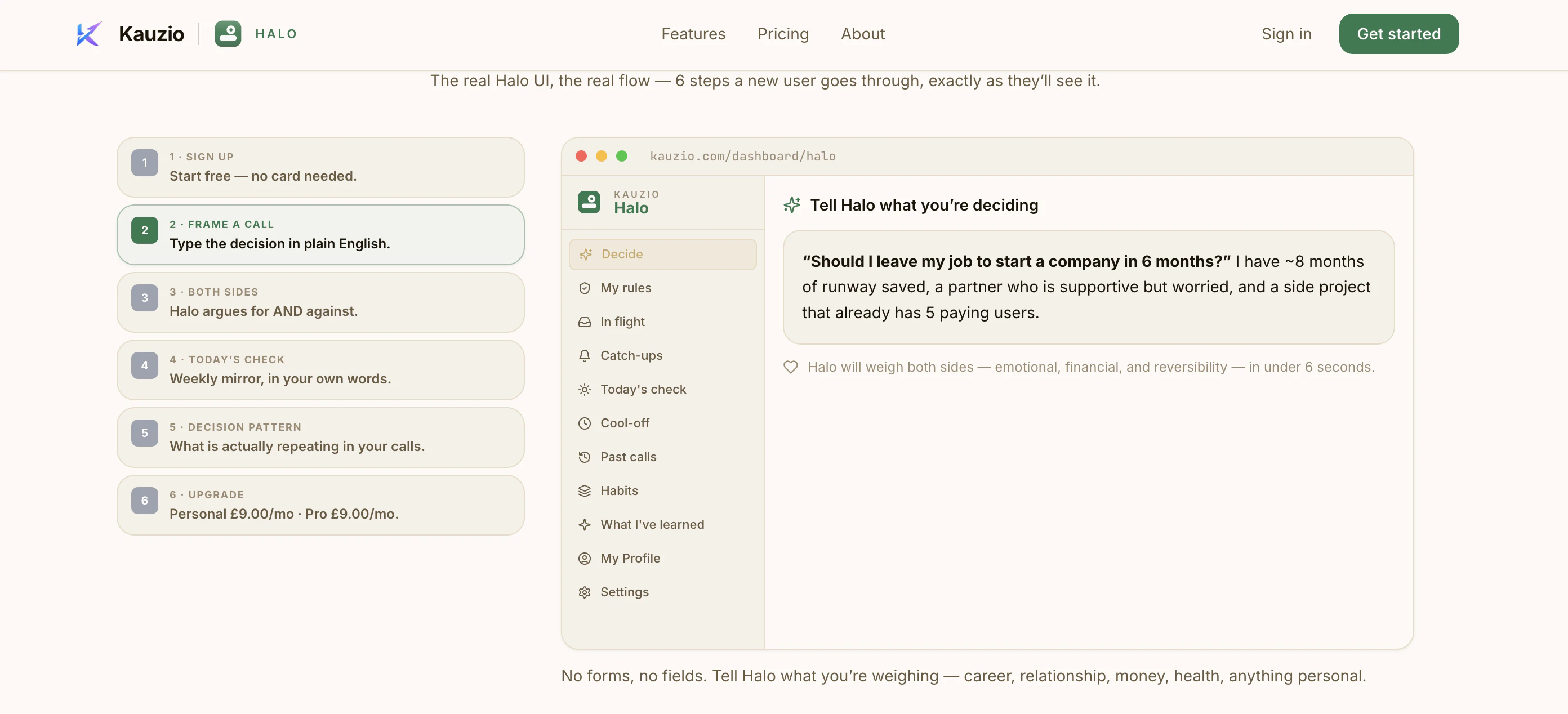Open Settings in the sidebar

(662, 592)
